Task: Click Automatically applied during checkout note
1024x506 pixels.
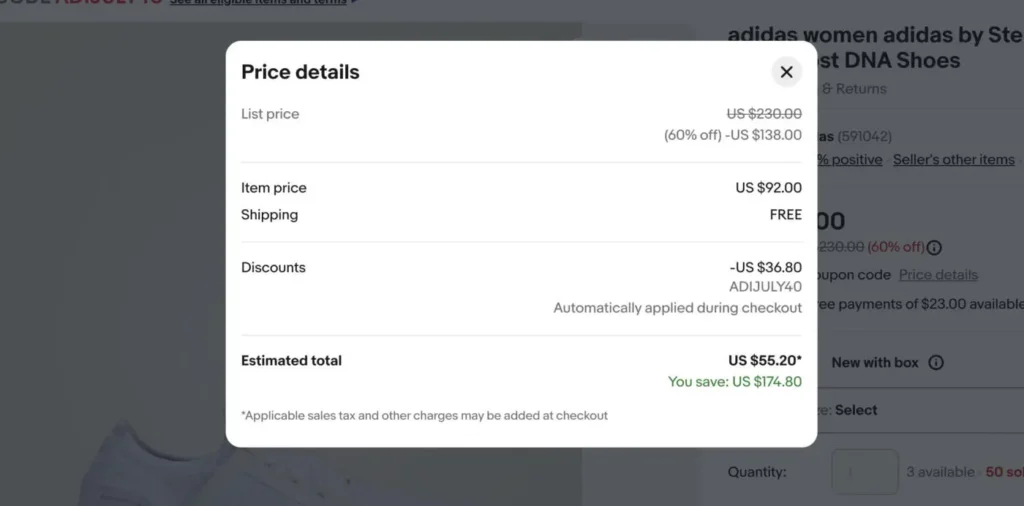Action: point(677,308)
